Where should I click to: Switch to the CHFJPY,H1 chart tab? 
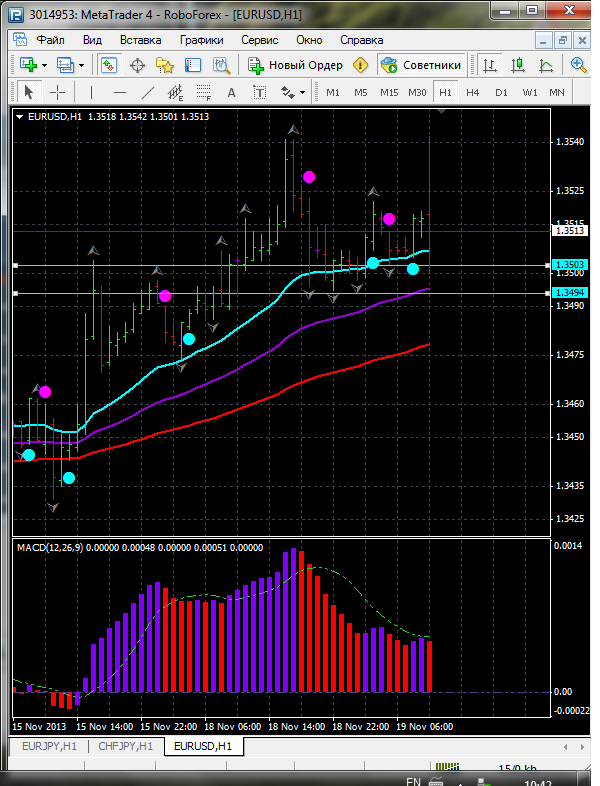coord(125,746)
